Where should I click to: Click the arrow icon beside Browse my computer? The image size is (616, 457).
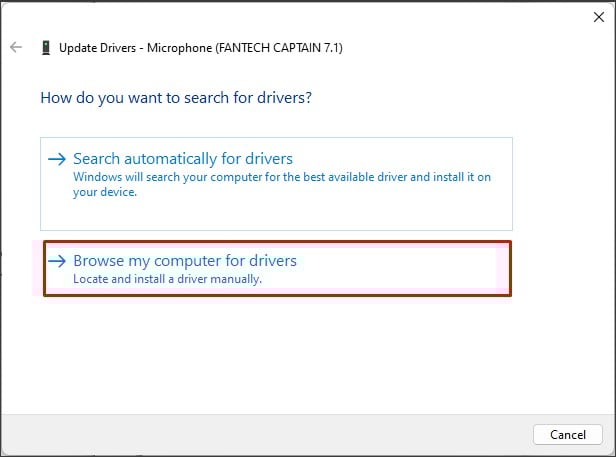click(57, 261)
